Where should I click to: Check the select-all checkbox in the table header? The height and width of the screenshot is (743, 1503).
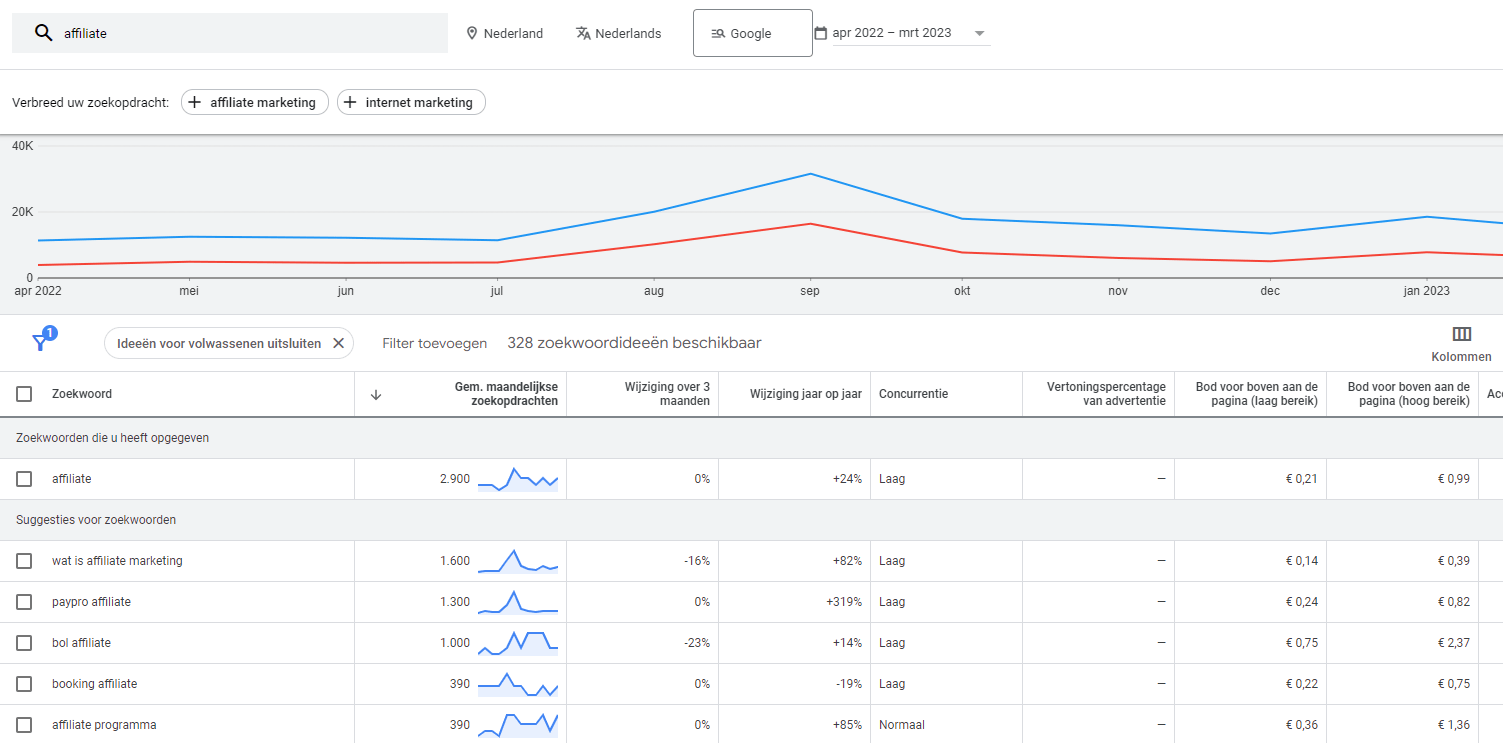(x=23, y=393)
